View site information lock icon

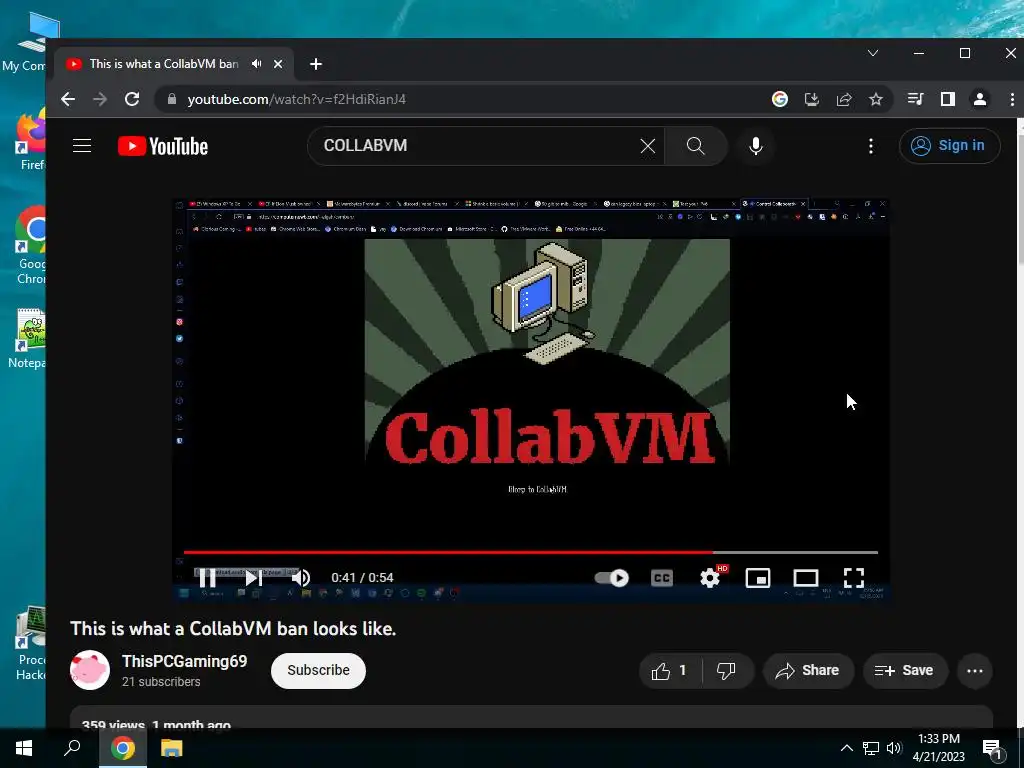(x=172, y=99)
